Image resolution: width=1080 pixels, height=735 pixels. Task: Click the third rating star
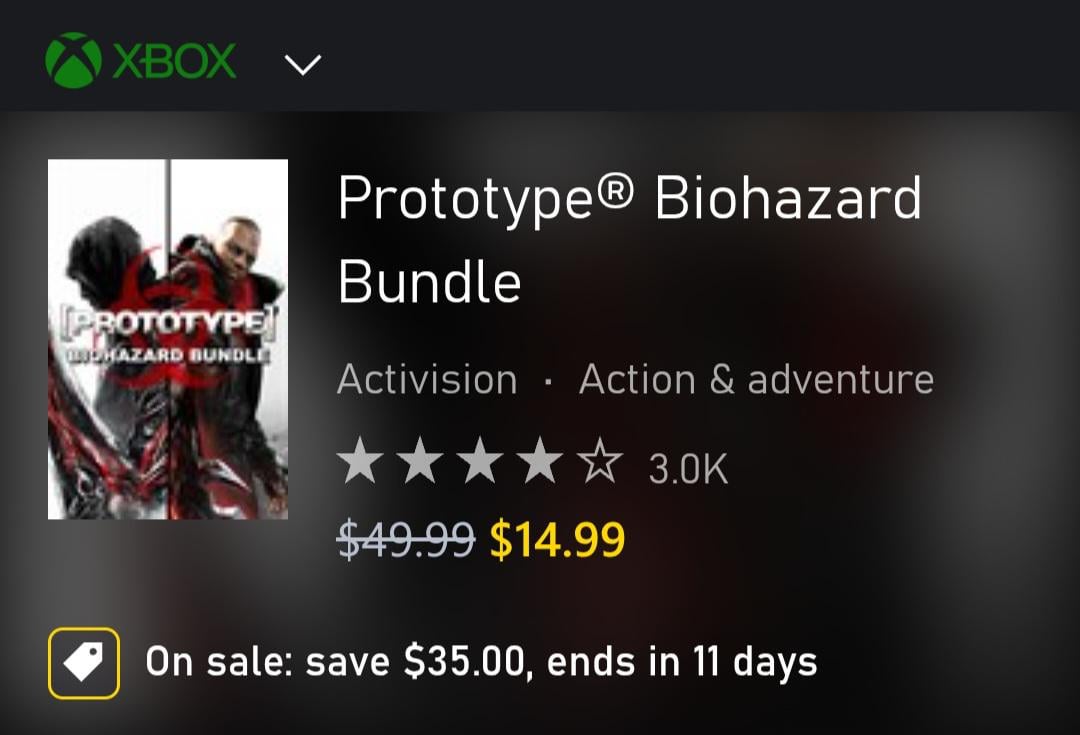482,465
